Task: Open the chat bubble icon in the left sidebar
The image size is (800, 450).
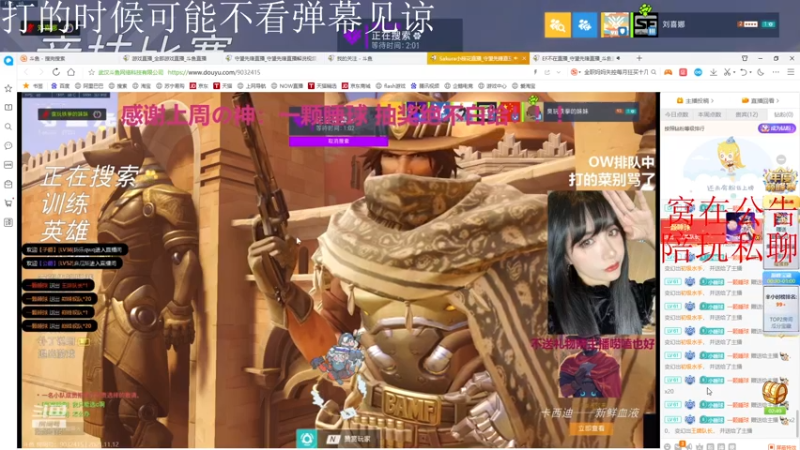Action: [x=8, y=146]
